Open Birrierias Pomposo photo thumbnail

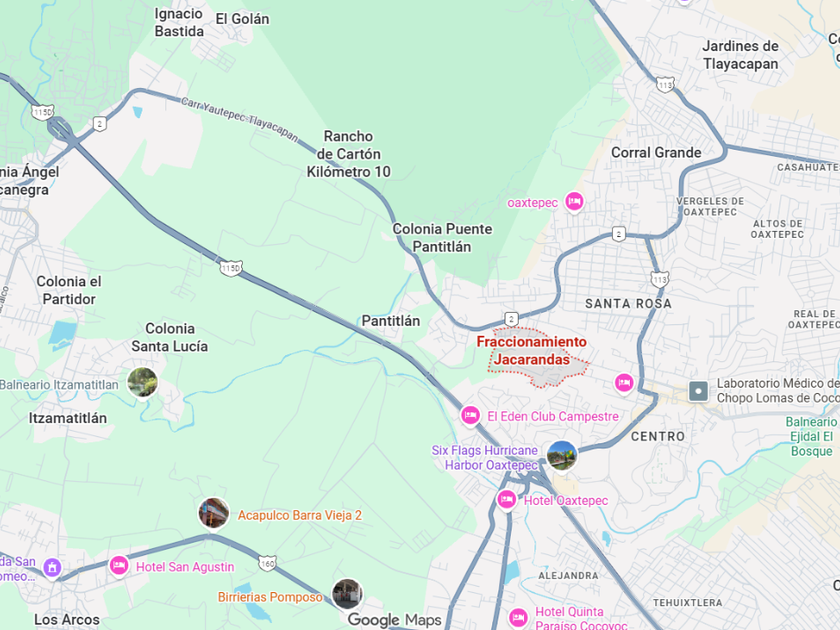click(x=347, y=594)
